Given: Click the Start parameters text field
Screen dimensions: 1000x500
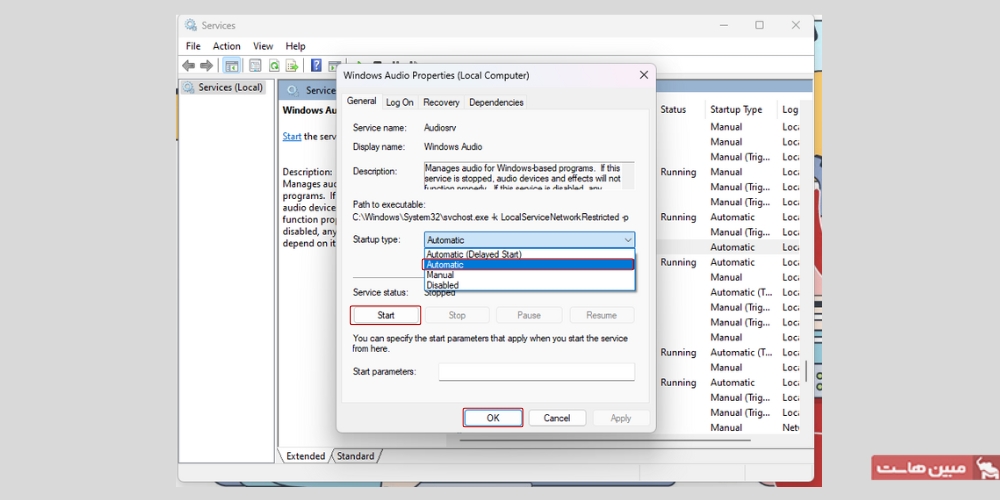Looking at the screenshot, I should point(536,372).
